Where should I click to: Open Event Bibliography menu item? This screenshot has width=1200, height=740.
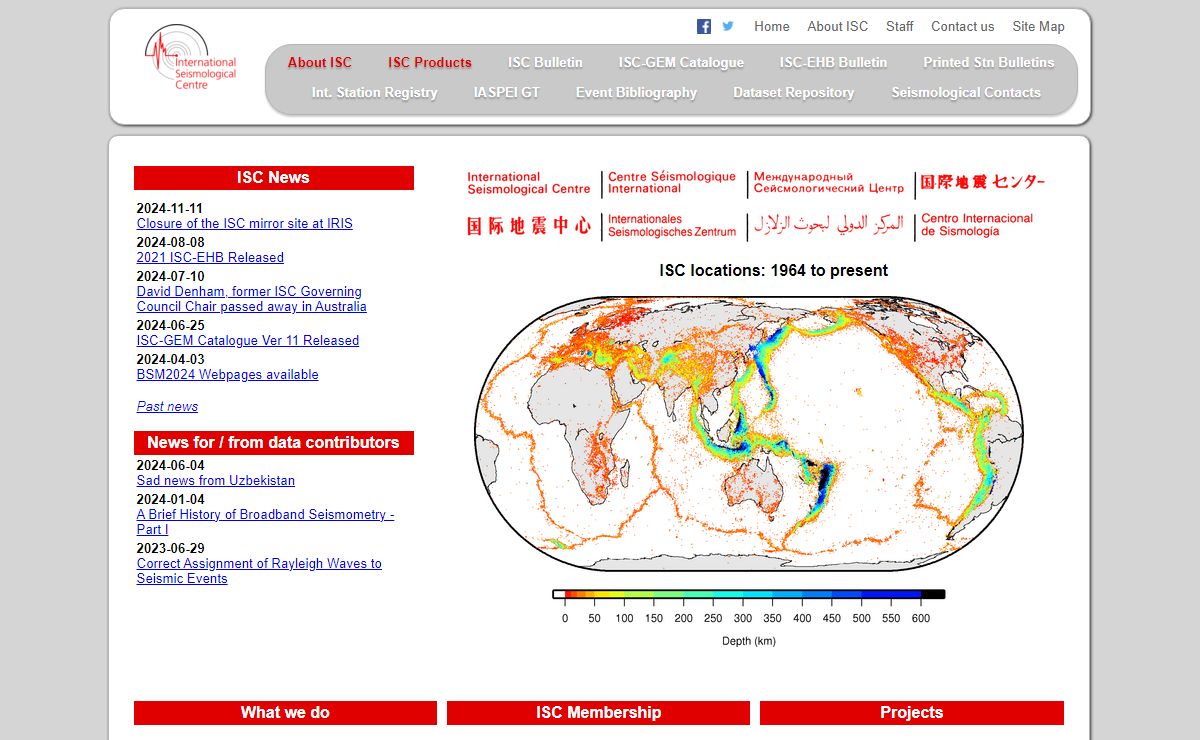pos(637,92)
